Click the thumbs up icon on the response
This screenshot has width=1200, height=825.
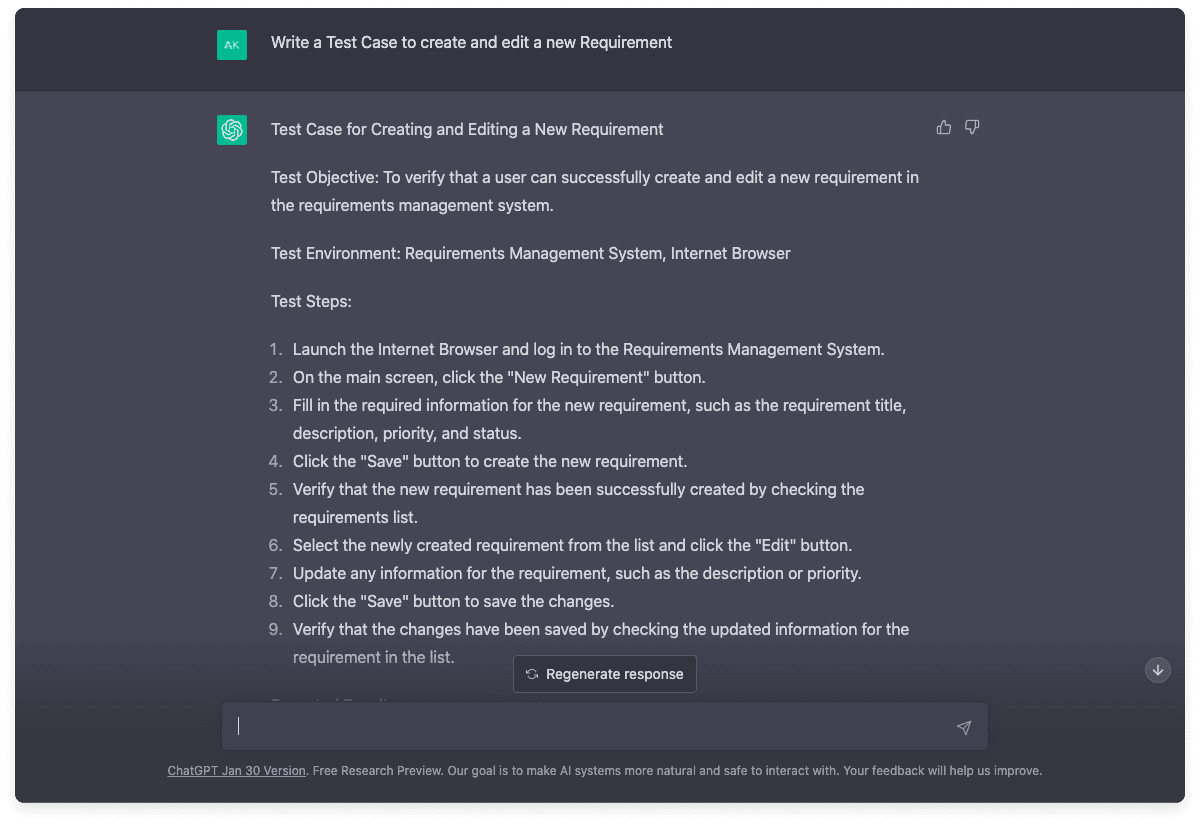tap(943, 127)
